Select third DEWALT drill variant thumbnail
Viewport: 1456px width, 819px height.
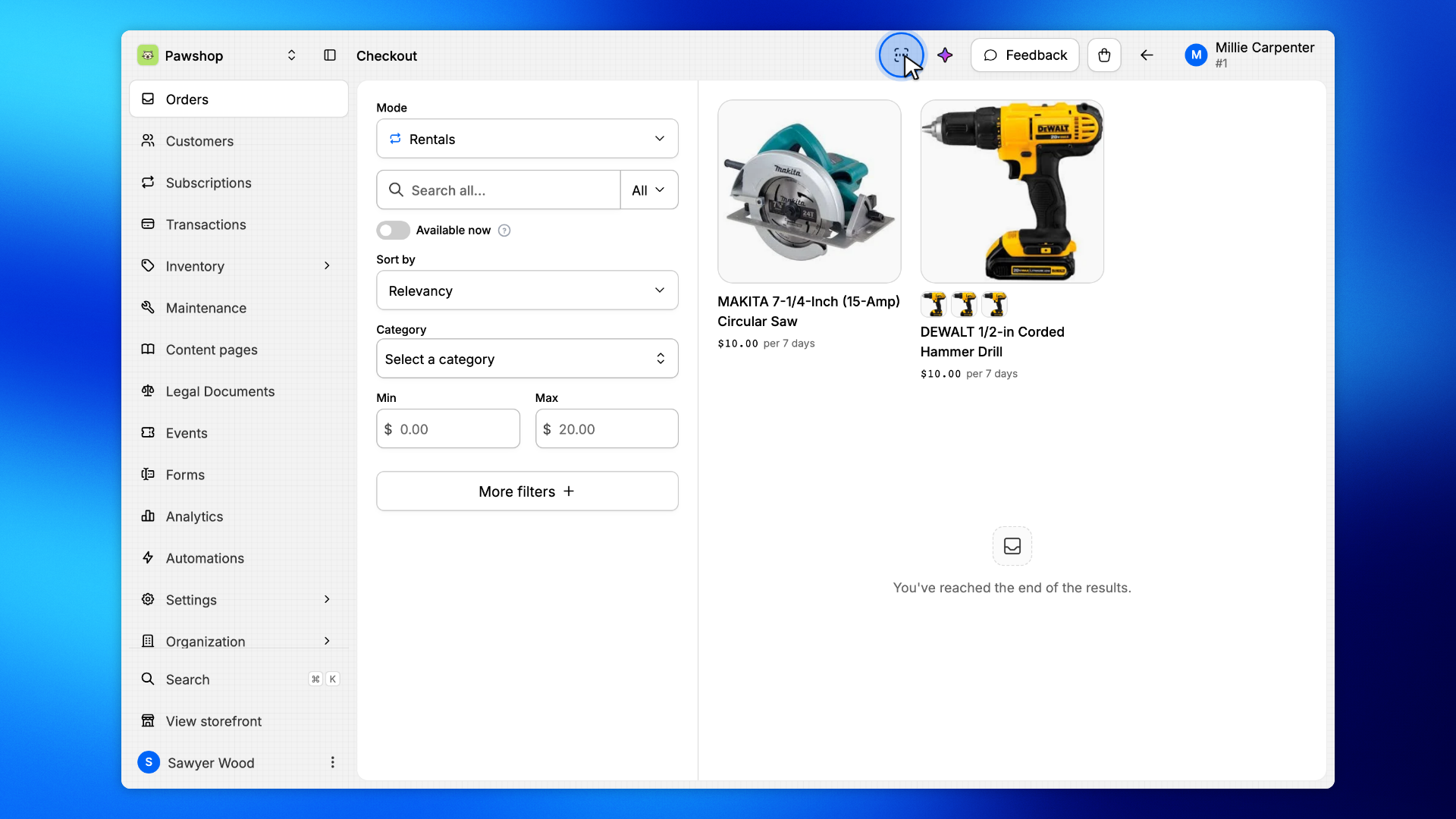tap(995, 304)
